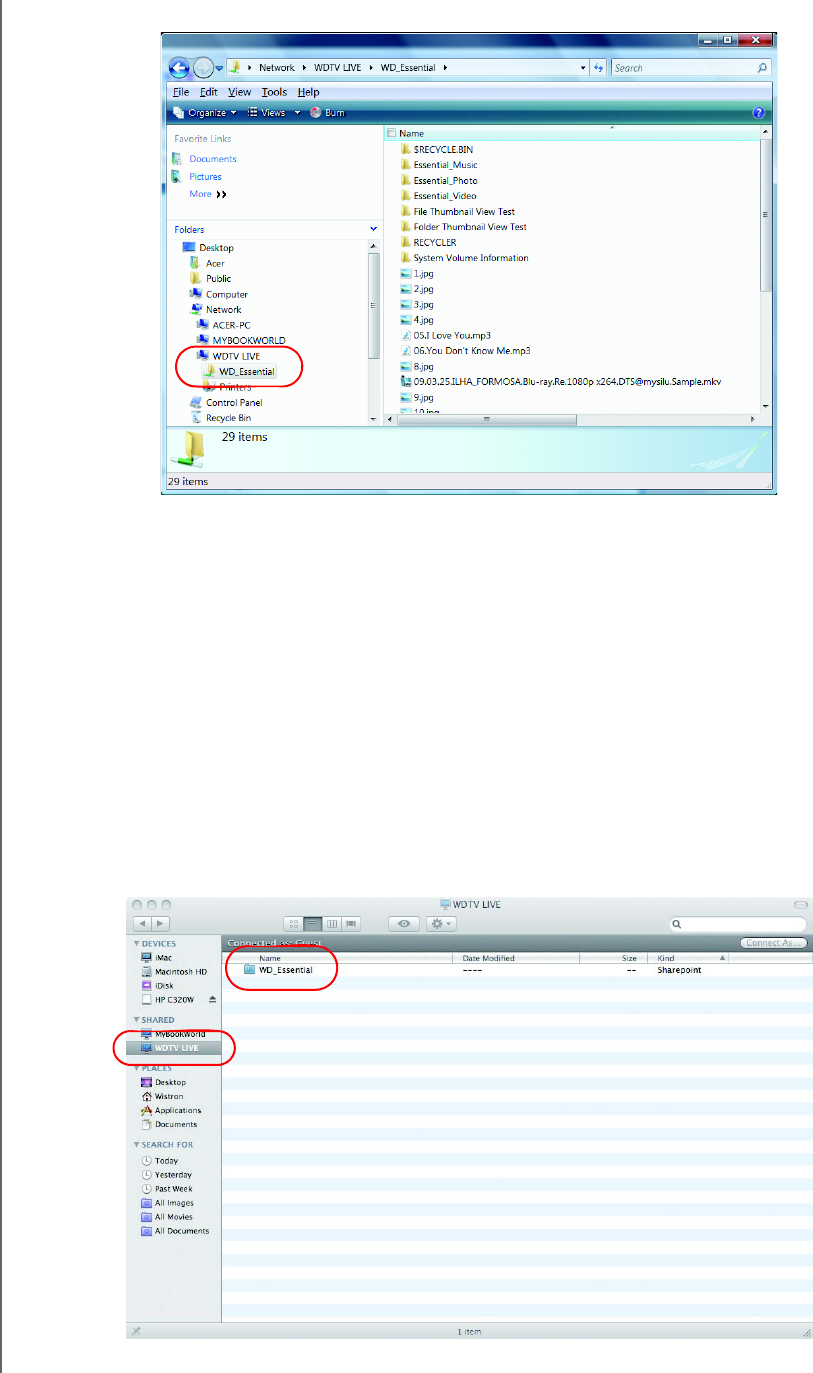The image size is (813, 1373).
Task: Open the Pictures favorite link
Action: coord(205,177)
